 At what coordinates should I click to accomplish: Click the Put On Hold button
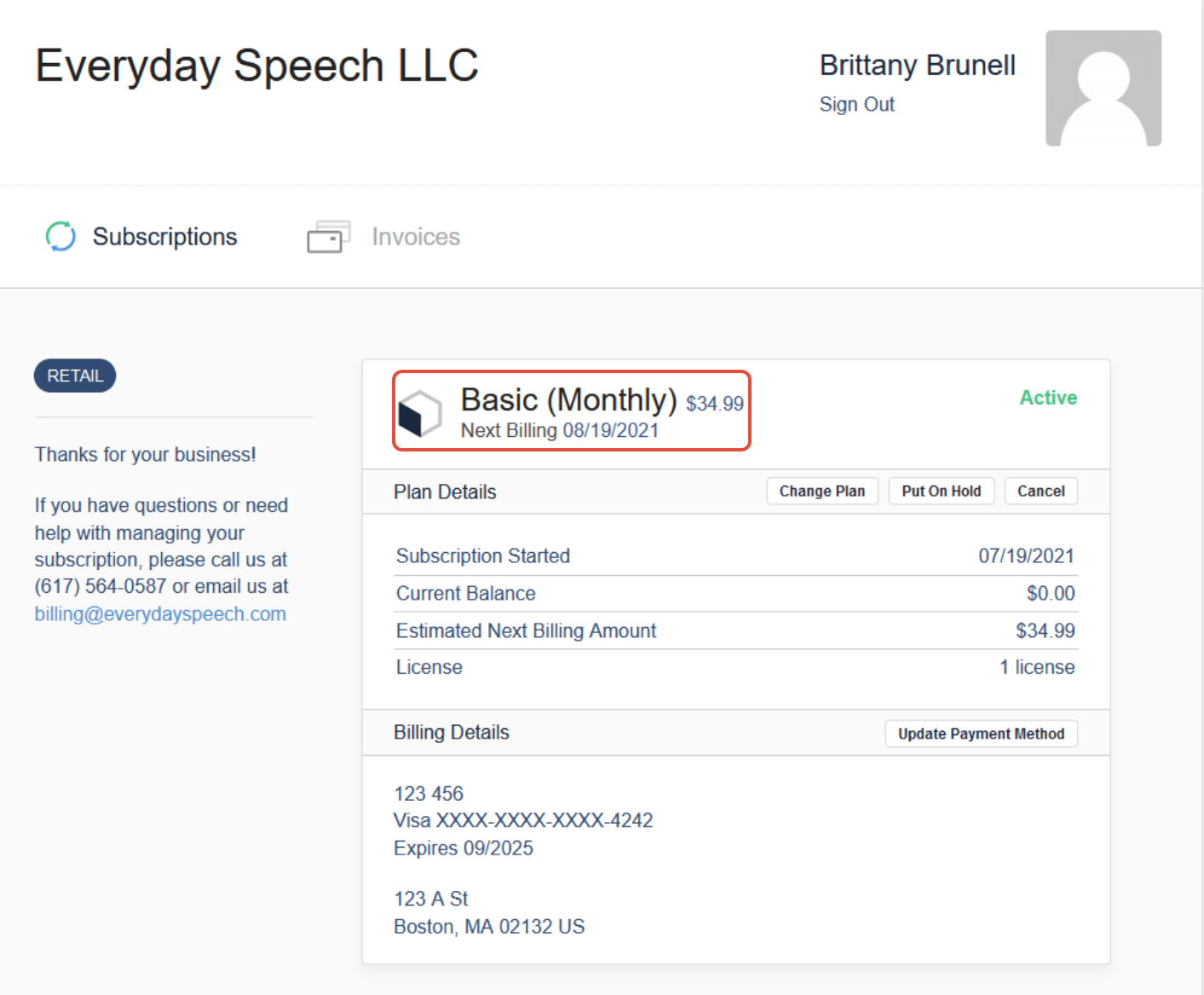[942, 492]
